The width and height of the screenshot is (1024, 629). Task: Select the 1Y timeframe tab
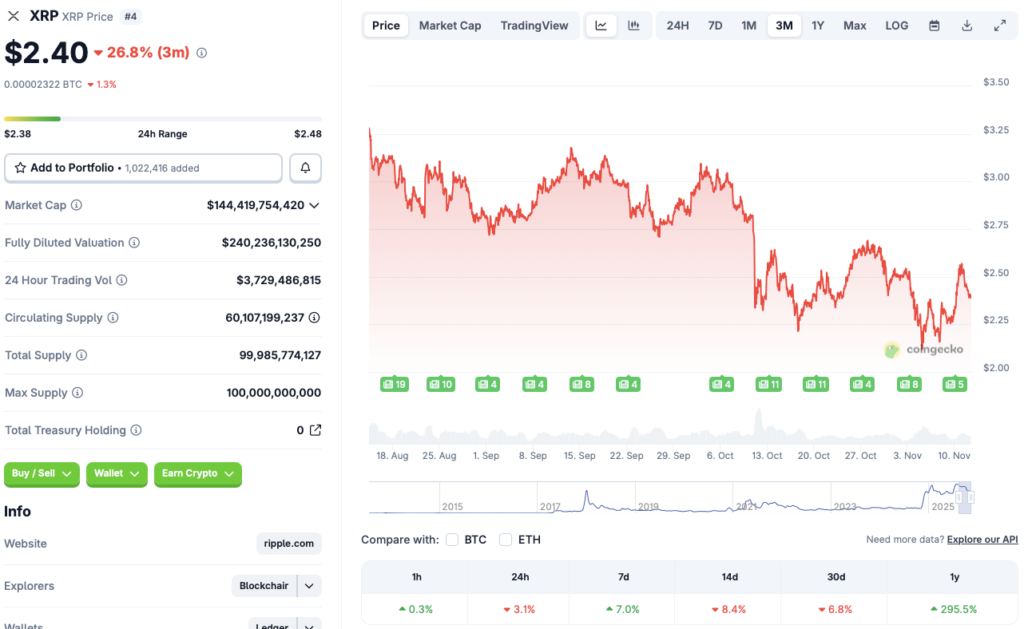[x=818, y=25]
